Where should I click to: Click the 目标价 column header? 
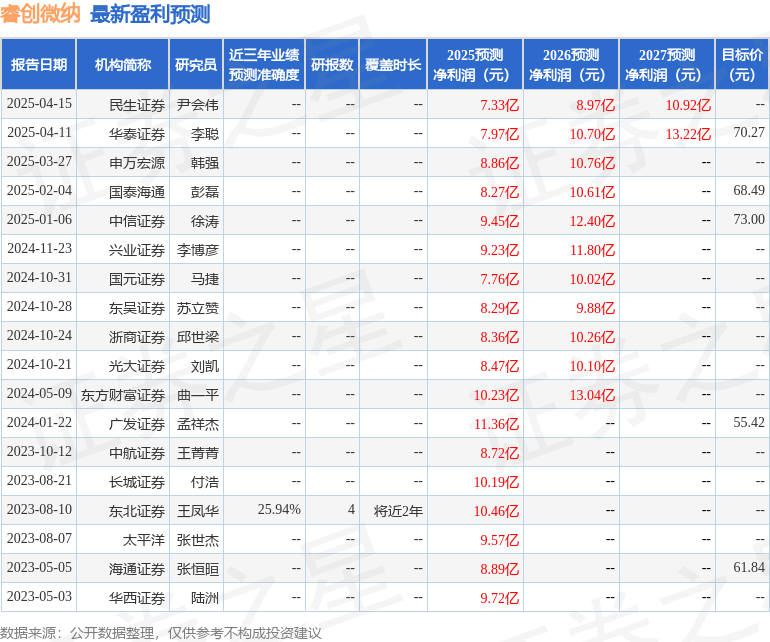[742, 64]
